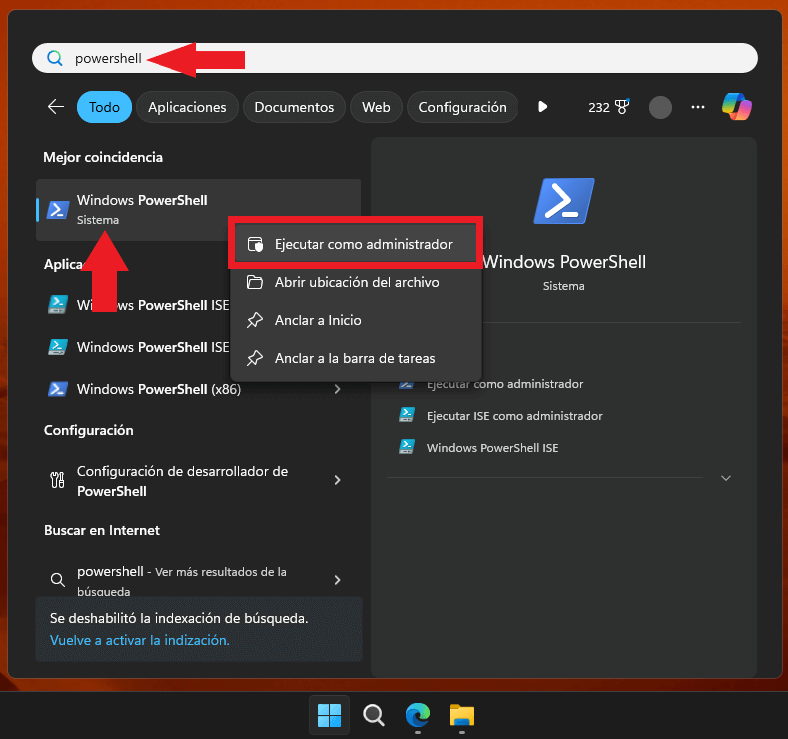This screenshot has height=739, width=788.
Task: Open the 232 rewards points trophy
Action: (x=609, y=107)
